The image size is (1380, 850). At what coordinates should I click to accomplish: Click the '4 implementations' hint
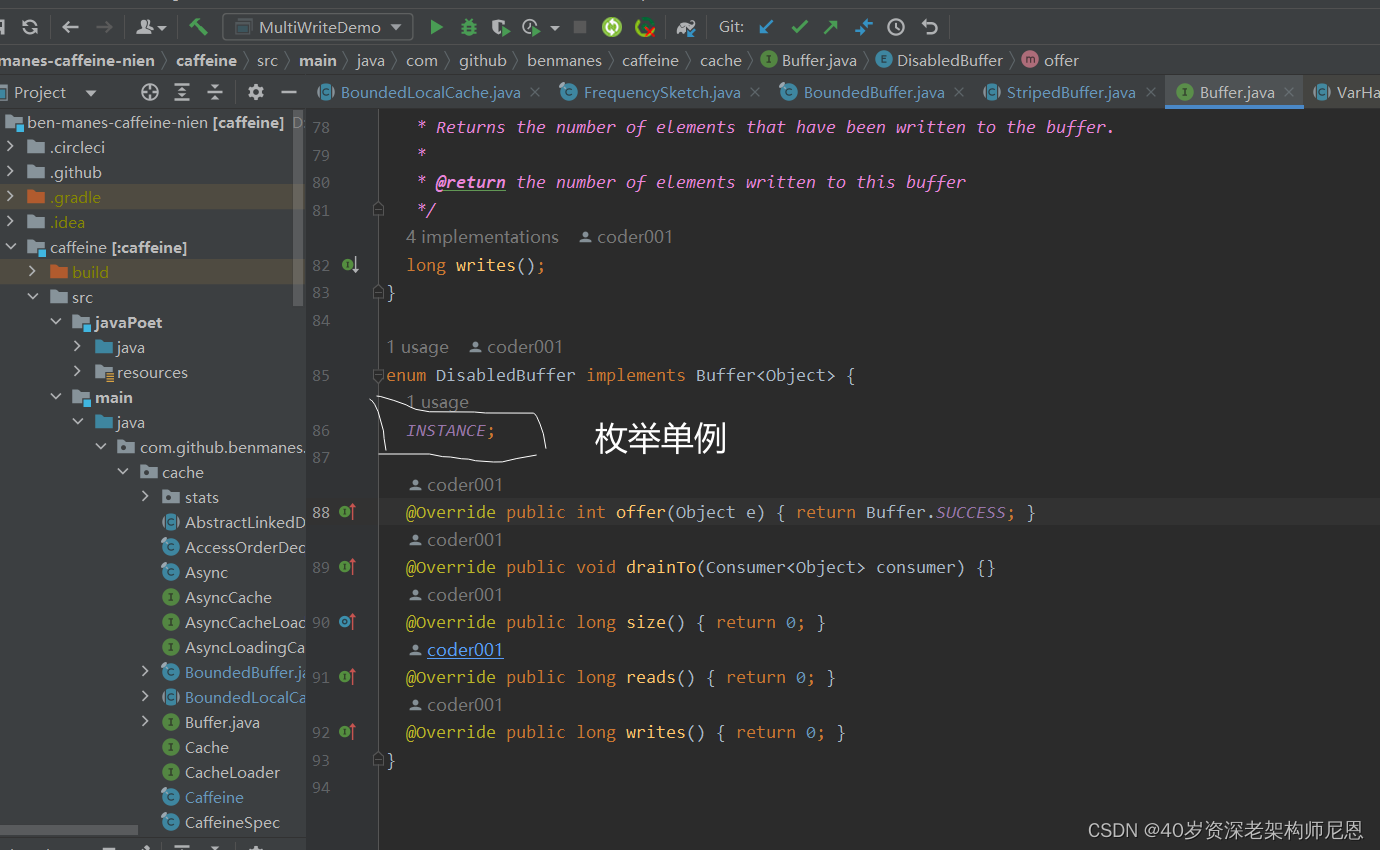[482, 237]
